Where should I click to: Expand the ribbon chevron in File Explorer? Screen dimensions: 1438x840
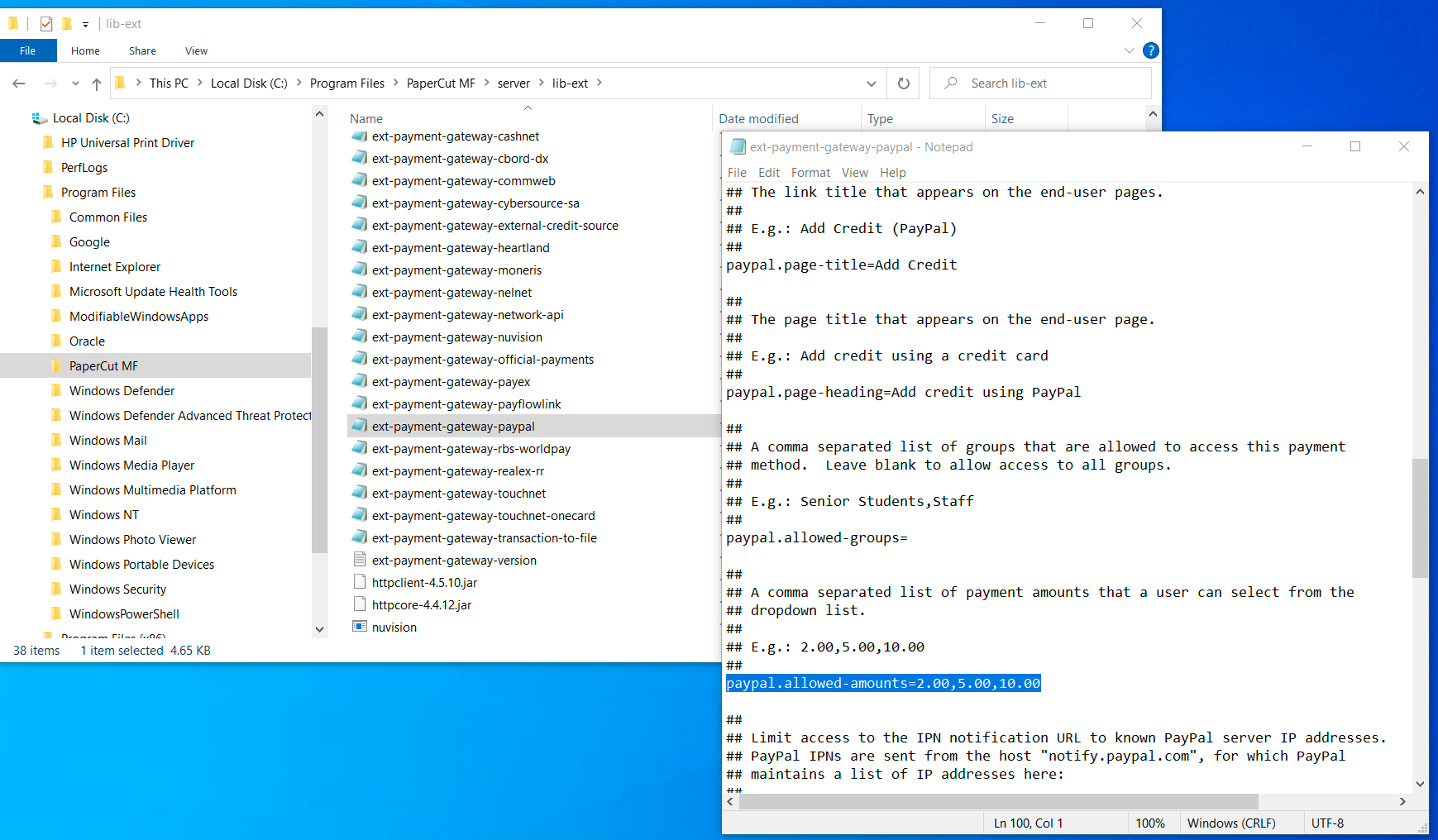(x=1129, y=50)
